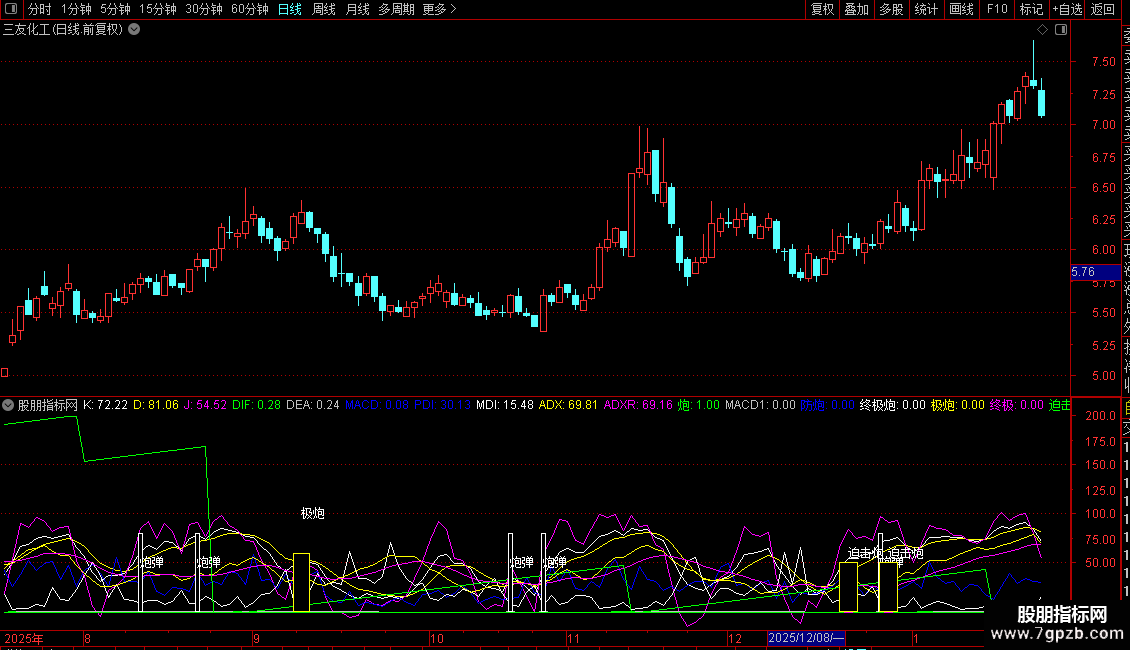
Task: Switch to 日线 daily period
Action: [x=289, y=9]
